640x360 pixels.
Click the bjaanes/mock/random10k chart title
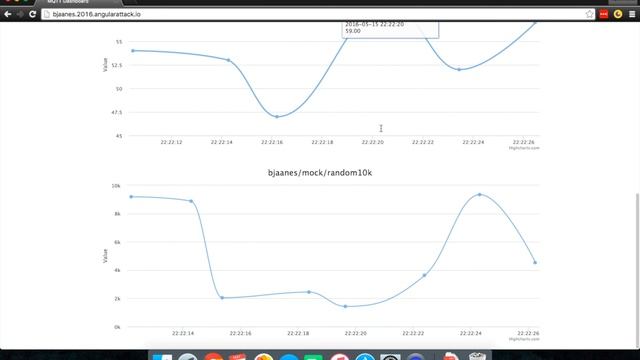coord(320,173)
